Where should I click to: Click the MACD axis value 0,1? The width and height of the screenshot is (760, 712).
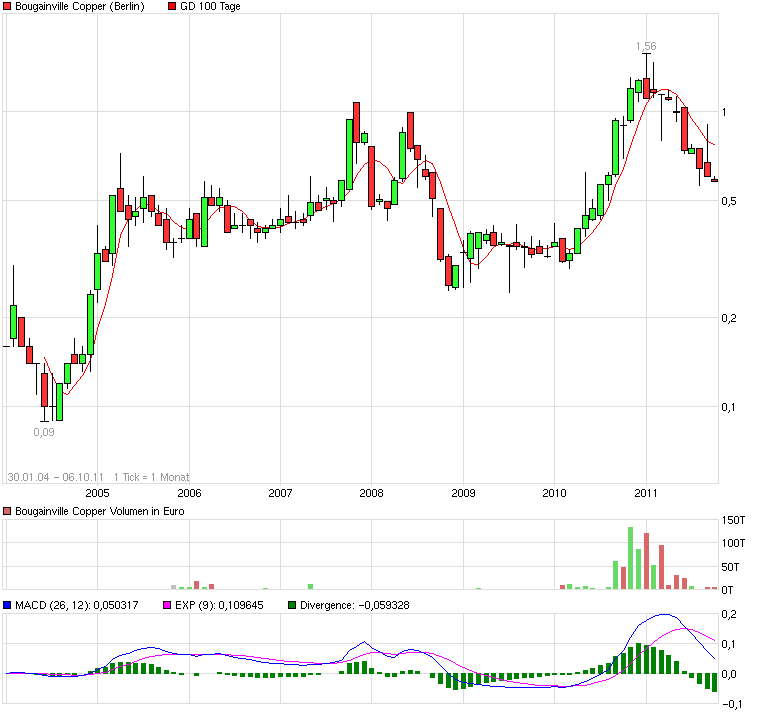click(729, 644)
